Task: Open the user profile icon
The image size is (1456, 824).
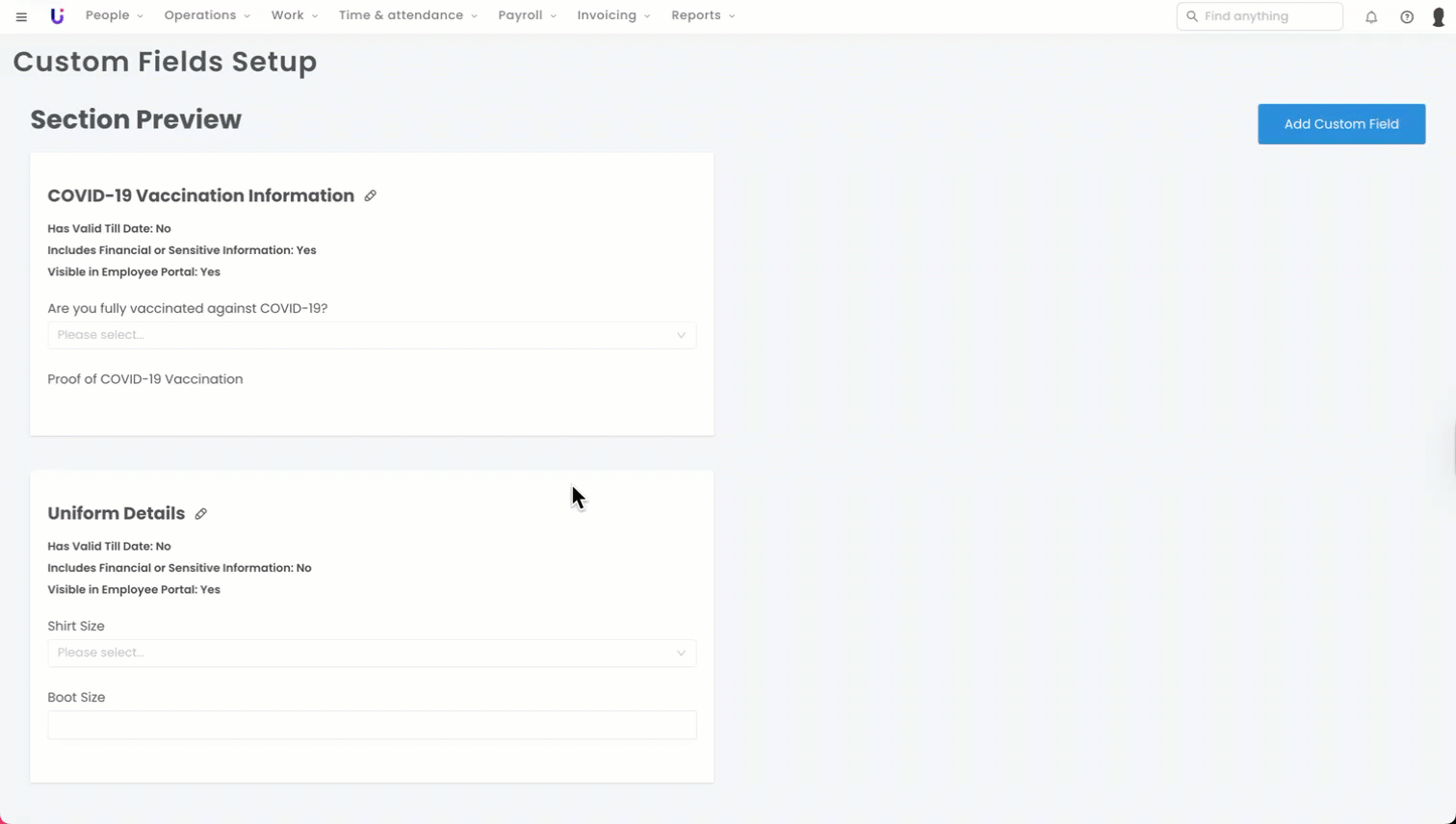Action: click(x=1439, y=16)
